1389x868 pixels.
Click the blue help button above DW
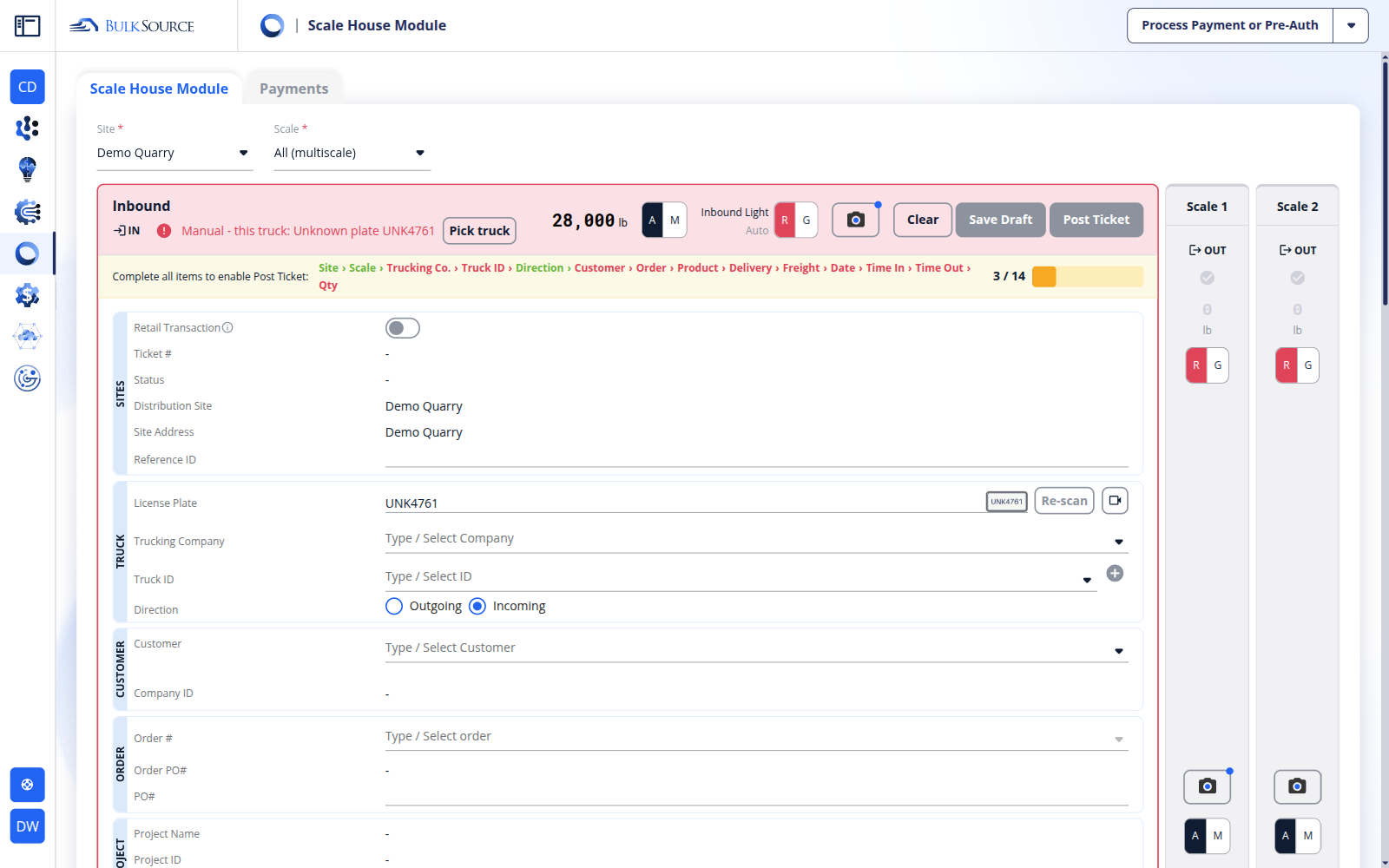pos(28,785)
